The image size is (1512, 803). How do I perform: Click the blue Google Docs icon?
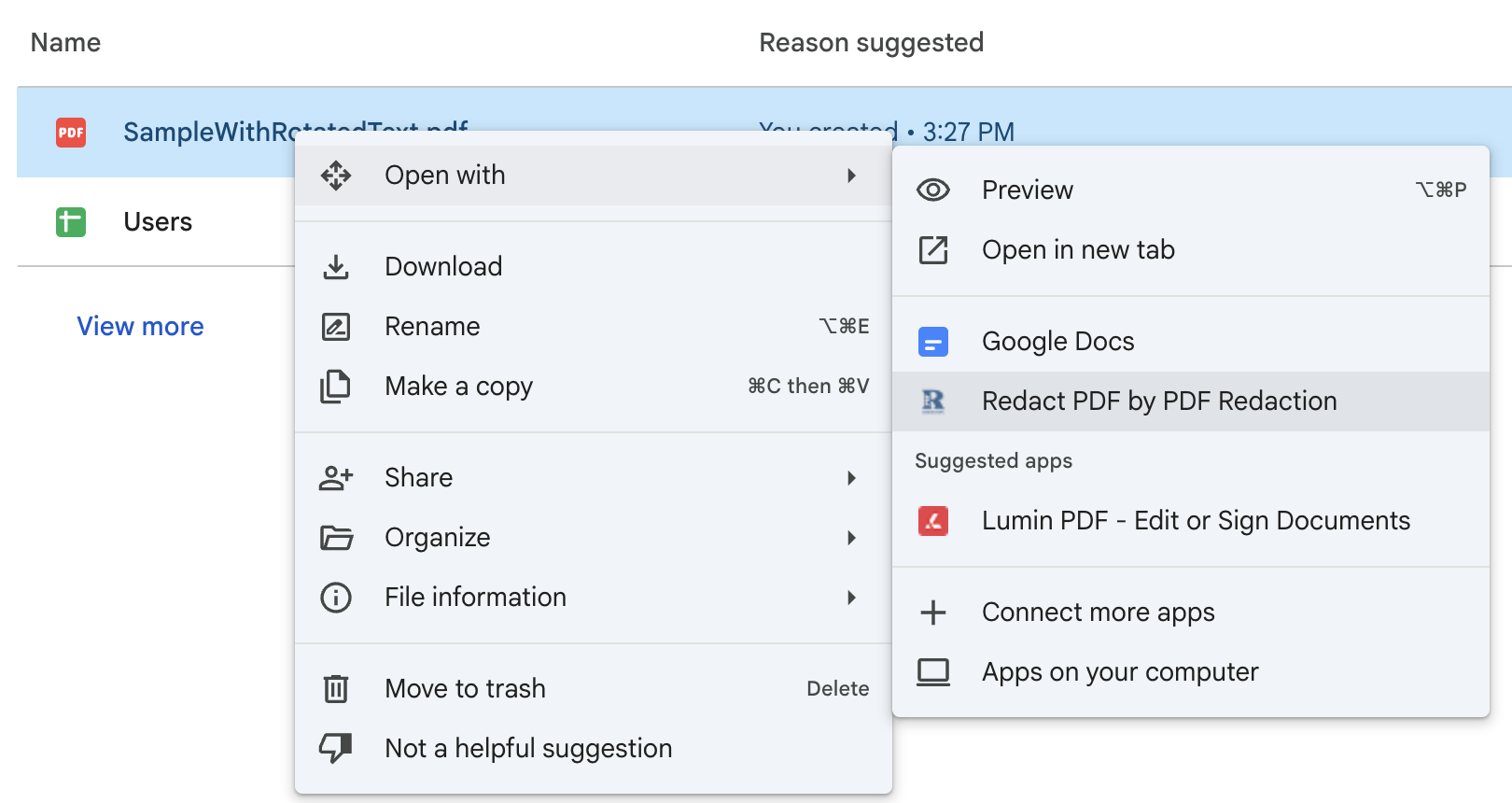click(933, 342)
